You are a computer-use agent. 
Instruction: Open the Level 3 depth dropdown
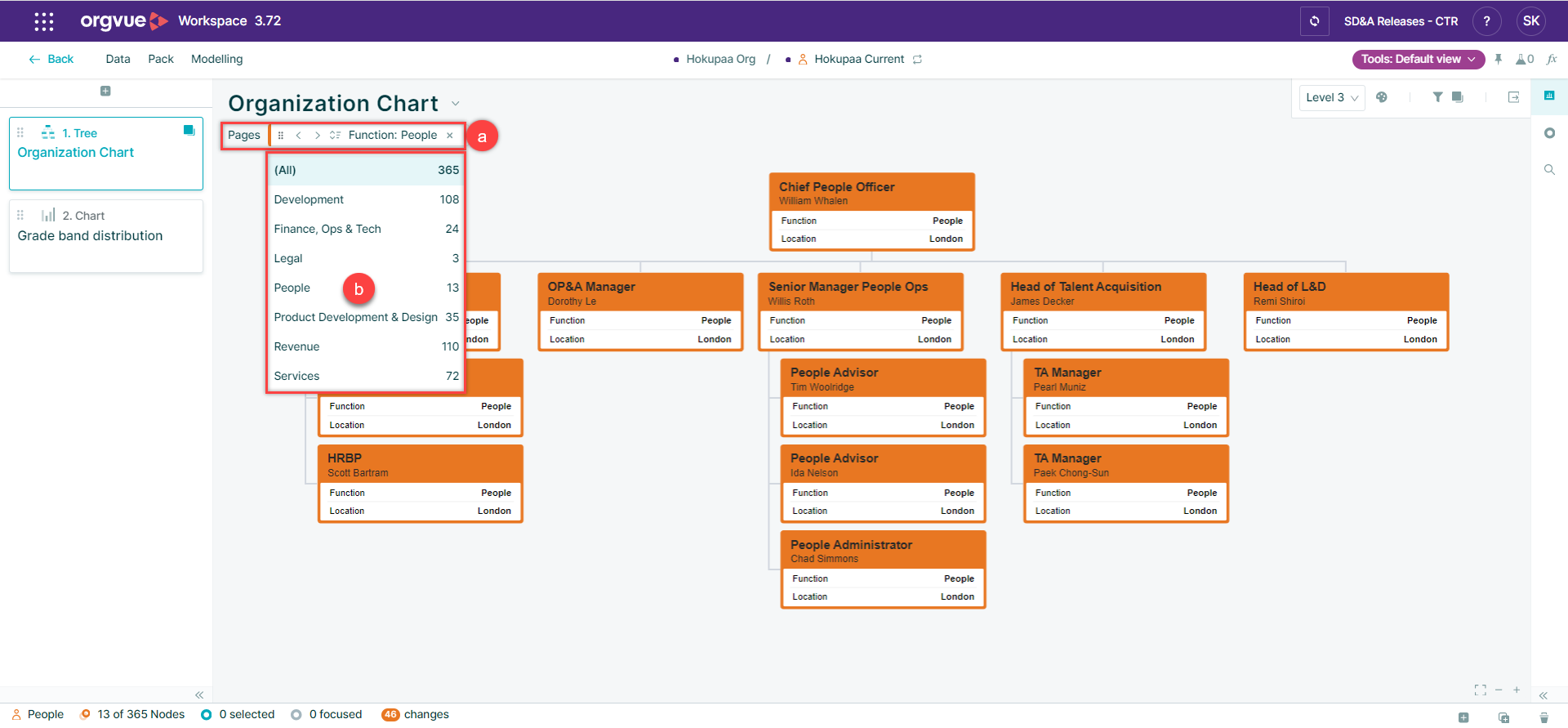pyautogui.click(x=1331, y=97)
